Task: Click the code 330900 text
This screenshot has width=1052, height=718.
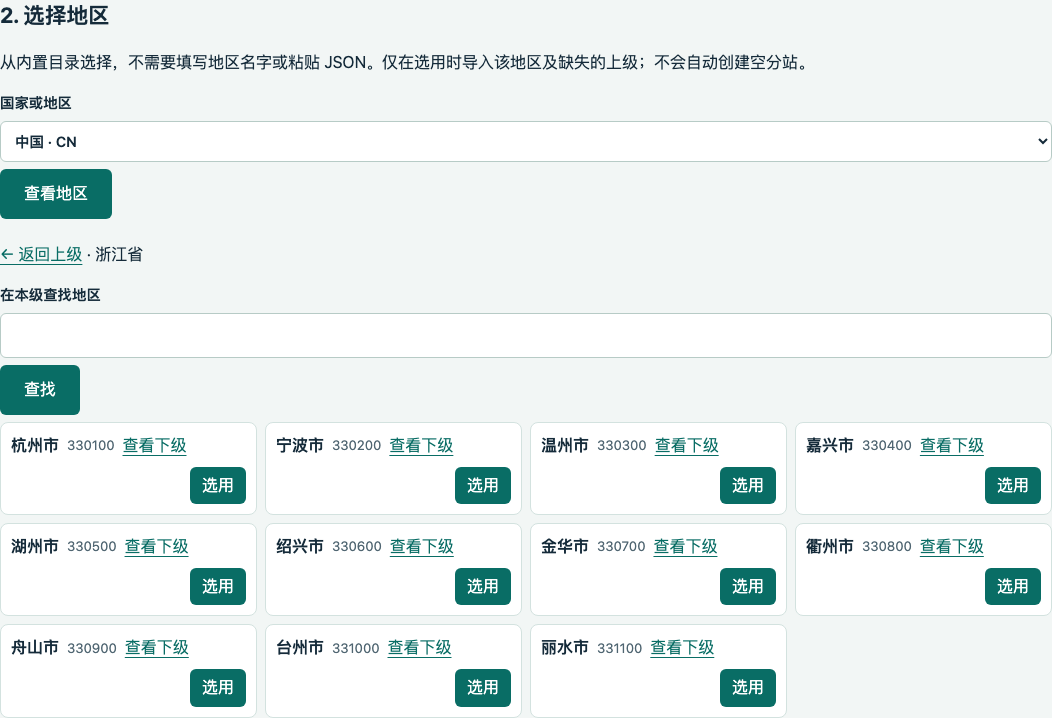Action: [91, 648]
